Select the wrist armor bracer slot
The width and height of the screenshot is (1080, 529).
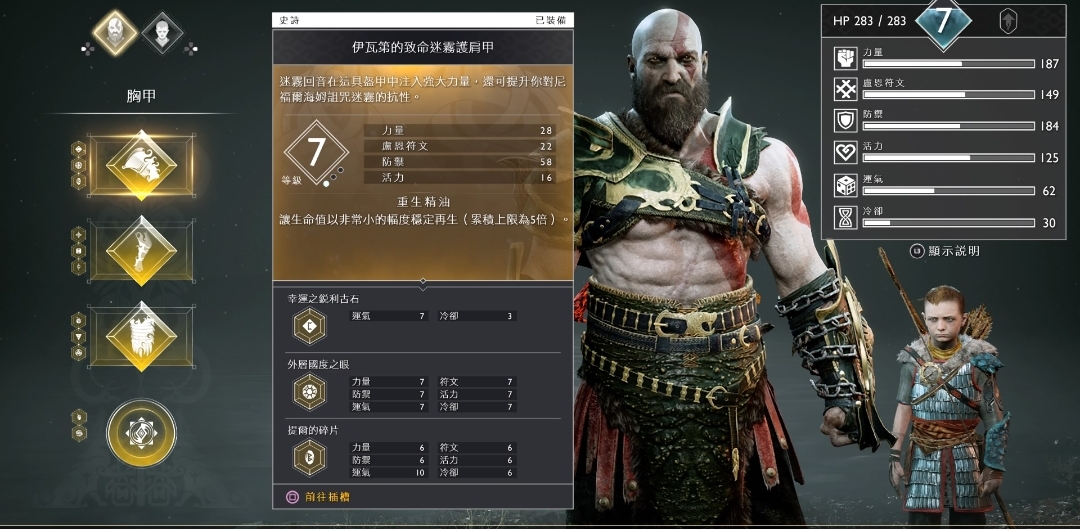click(141, 251)
